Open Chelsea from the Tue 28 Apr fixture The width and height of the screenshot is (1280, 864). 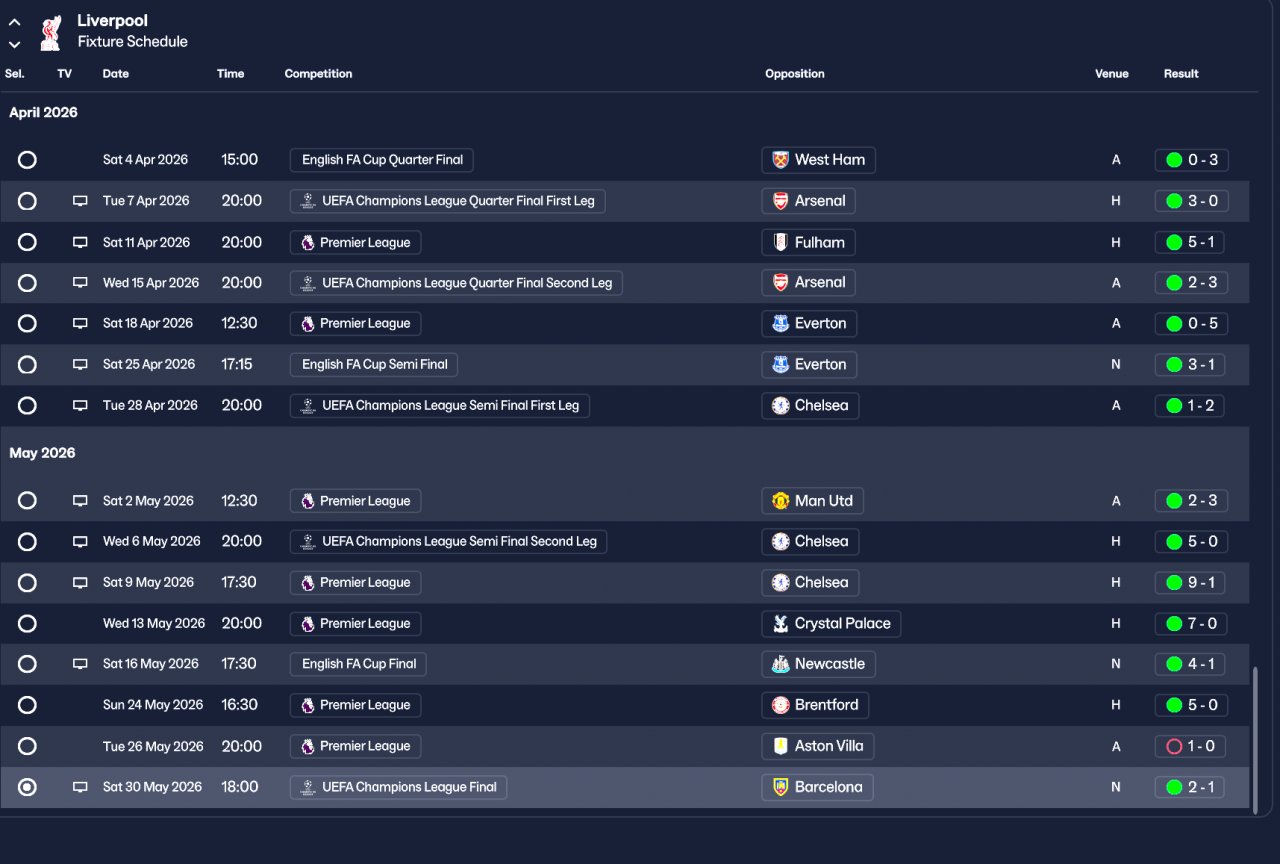click(810, 406)
